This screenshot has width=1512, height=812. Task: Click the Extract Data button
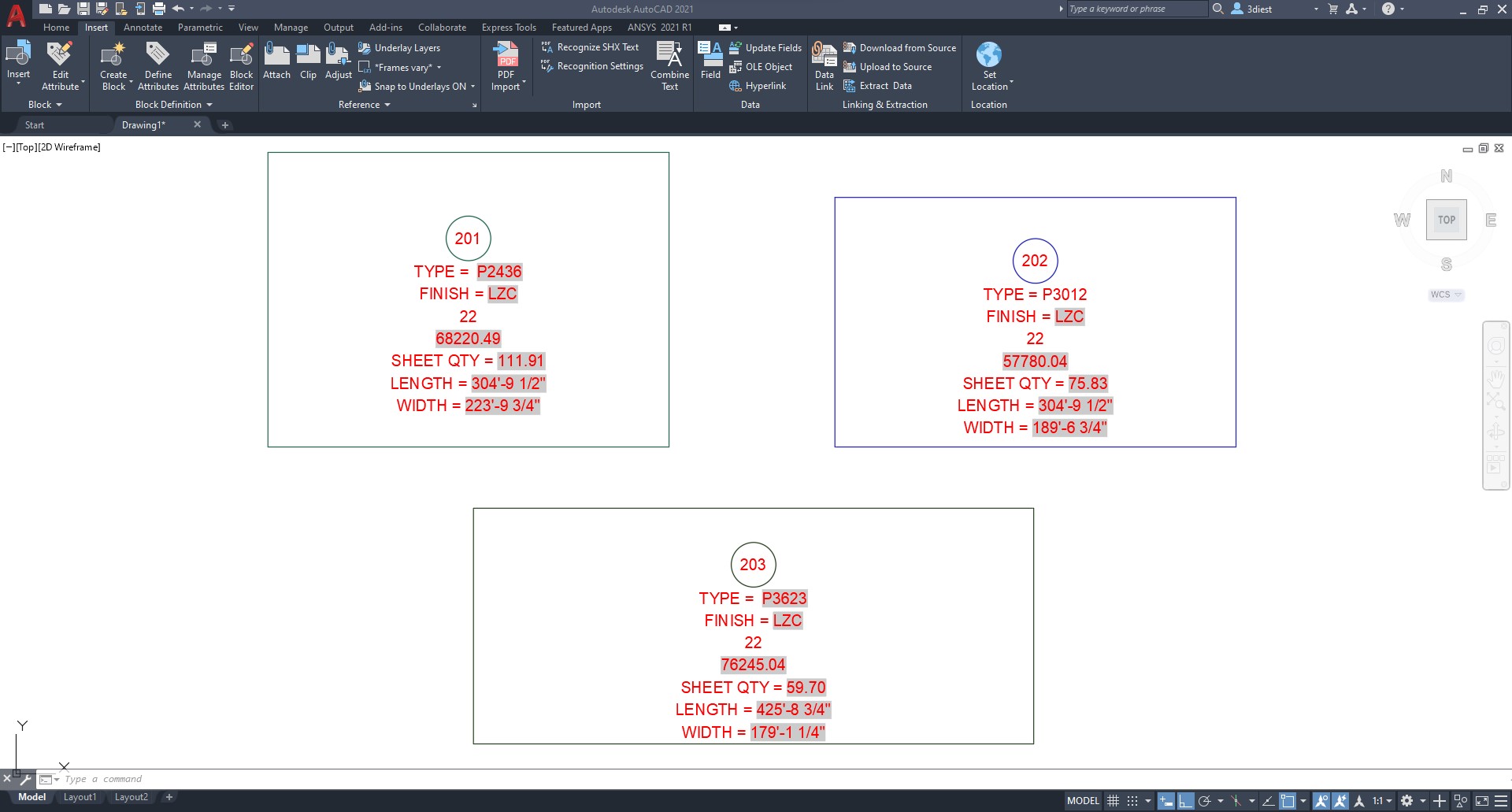click(877, 86)
